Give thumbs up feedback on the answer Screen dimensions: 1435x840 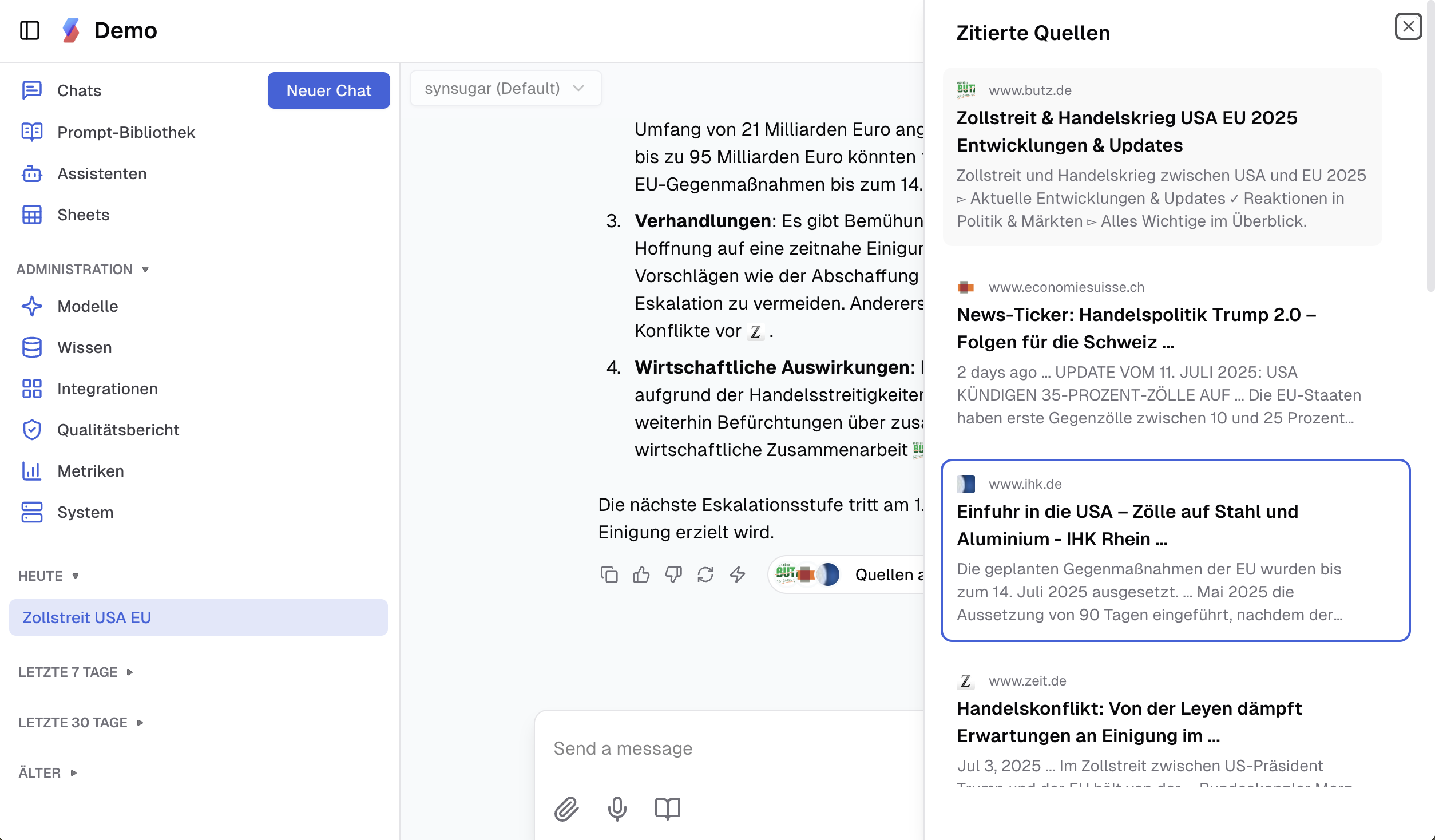(641, 575)
